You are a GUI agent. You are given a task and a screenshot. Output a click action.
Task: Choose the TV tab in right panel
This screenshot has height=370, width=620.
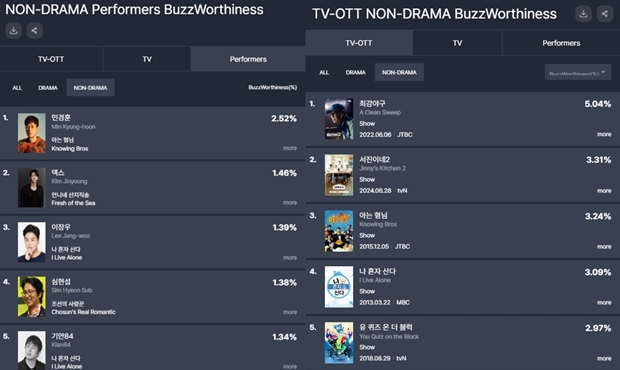457,43
